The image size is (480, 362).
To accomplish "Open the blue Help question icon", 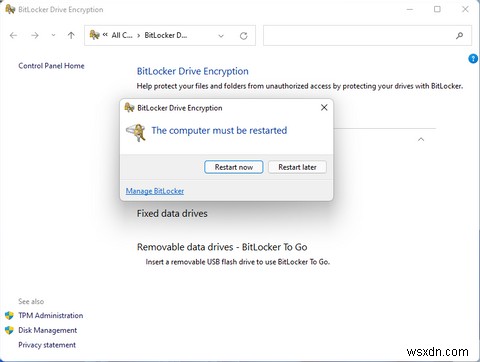I will coord(473,59).
